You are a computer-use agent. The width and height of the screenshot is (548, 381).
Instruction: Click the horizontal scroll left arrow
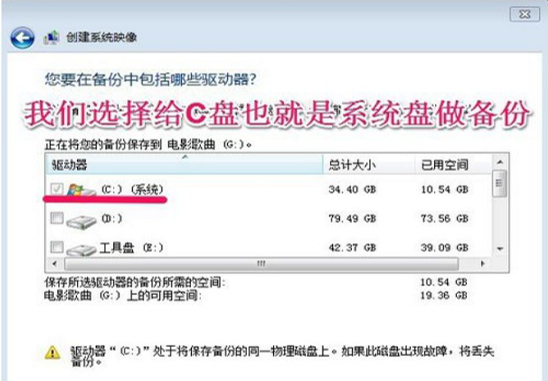54,264
